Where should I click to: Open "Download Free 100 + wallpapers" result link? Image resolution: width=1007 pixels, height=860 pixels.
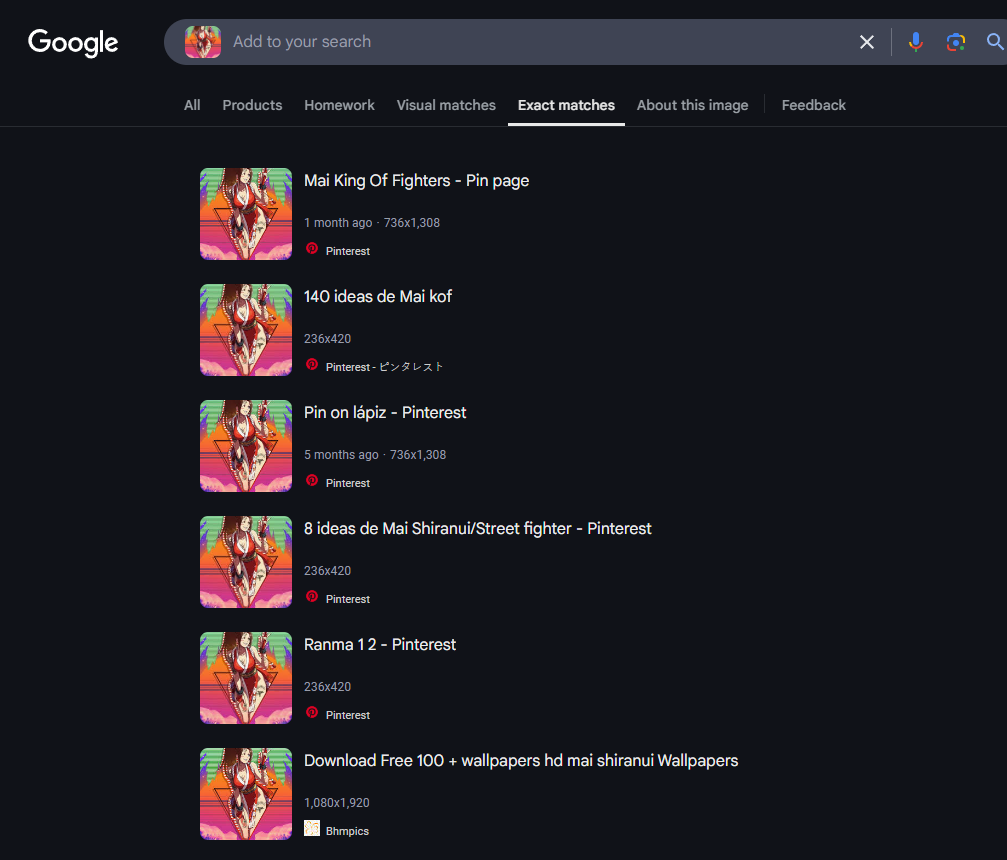point(521,761)
